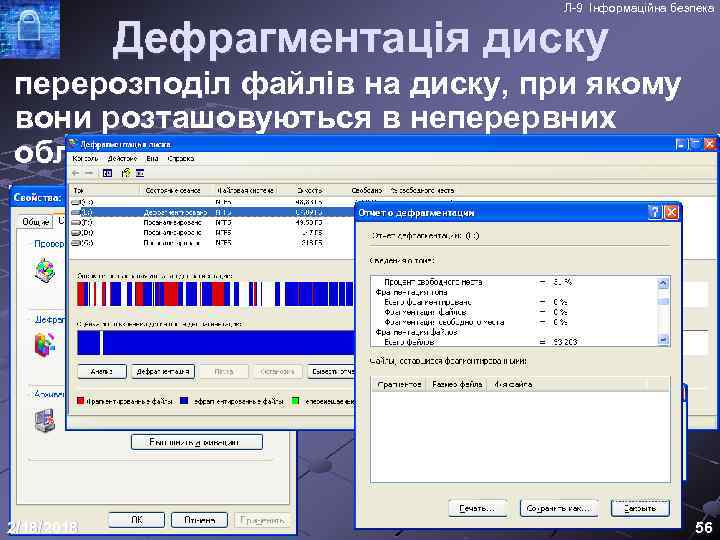This screenshot has height=540, width=720.
Task: Click the archive backup icon in Properties
Action: (45, 419)
